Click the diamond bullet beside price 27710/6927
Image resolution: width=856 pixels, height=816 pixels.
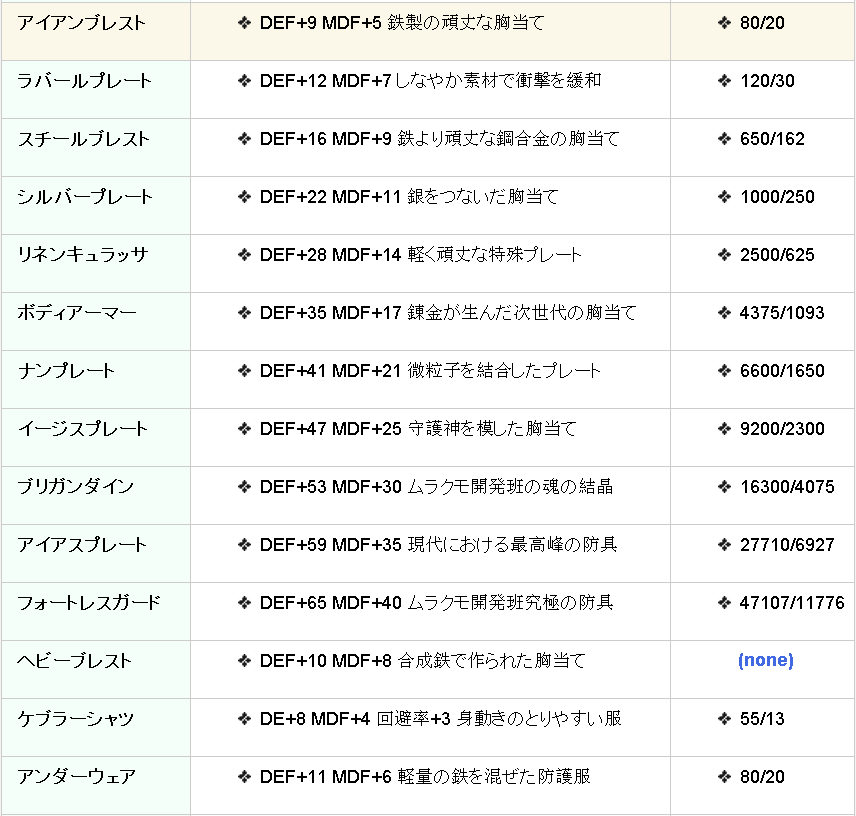point(724,545)
